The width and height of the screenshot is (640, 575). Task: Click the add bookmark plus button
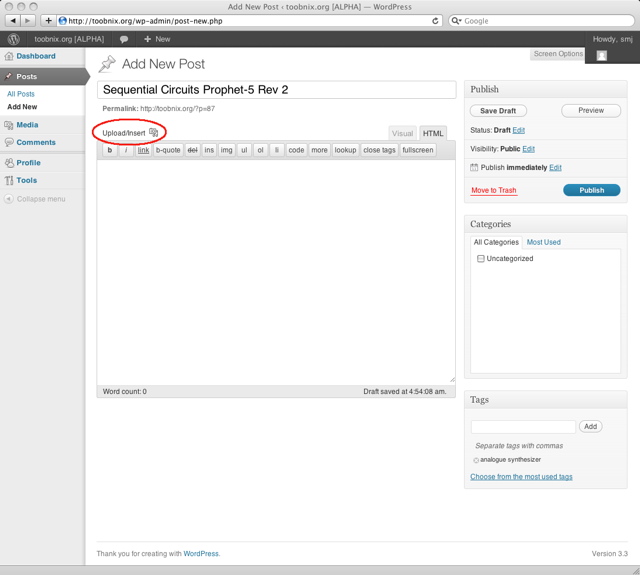point(48,20)
